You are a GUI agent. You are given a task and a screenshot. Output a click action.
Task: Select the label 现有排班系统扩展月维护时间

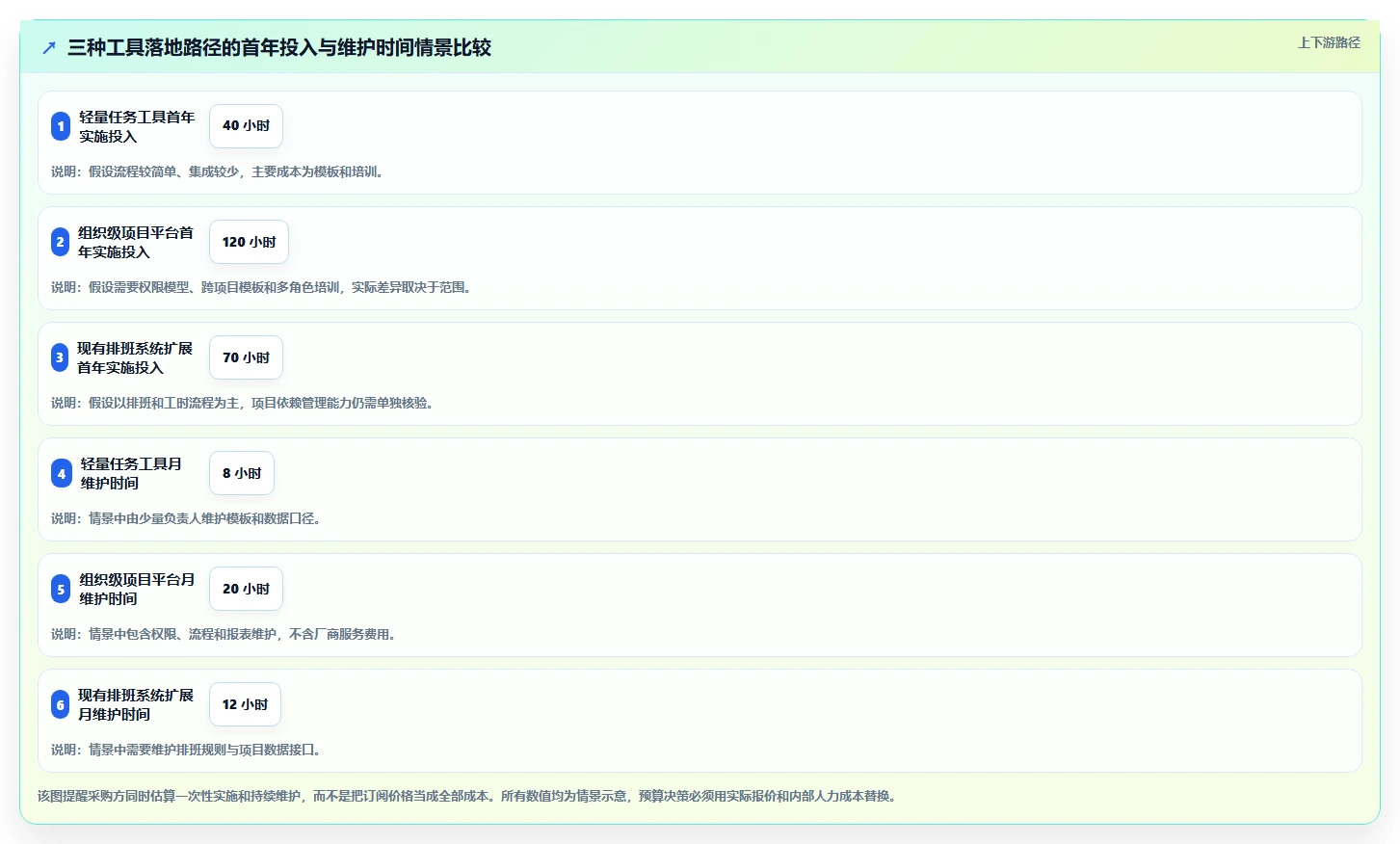click(136, 704)
